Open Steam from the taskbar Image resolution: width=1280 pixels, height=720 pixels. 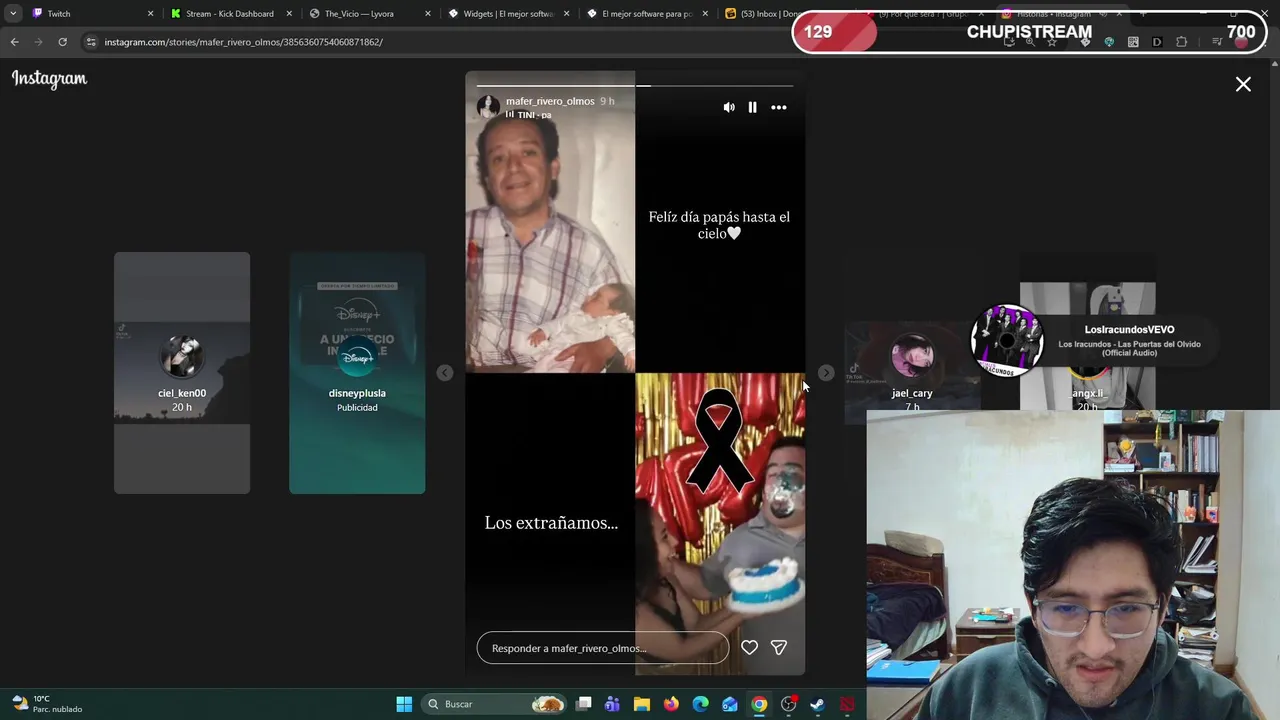tap(818, 704)
